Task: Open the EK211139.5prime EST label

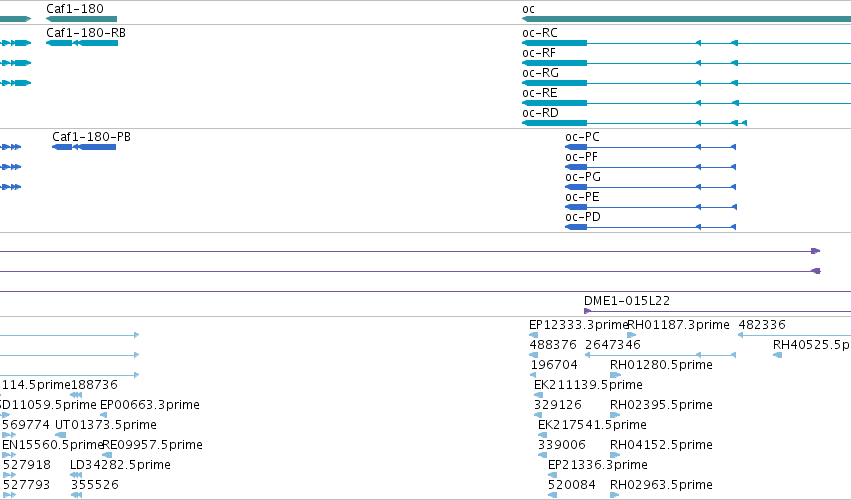Action: (588, 385)
